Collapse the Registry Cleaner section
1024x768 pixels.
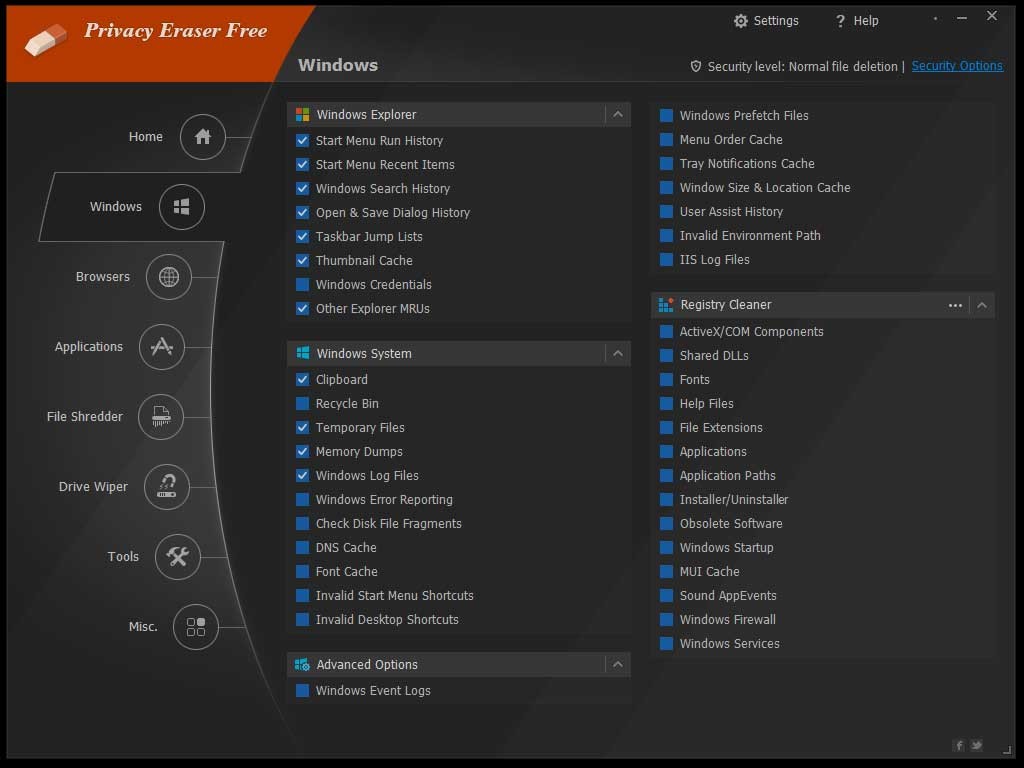click(x=982, y=305)
